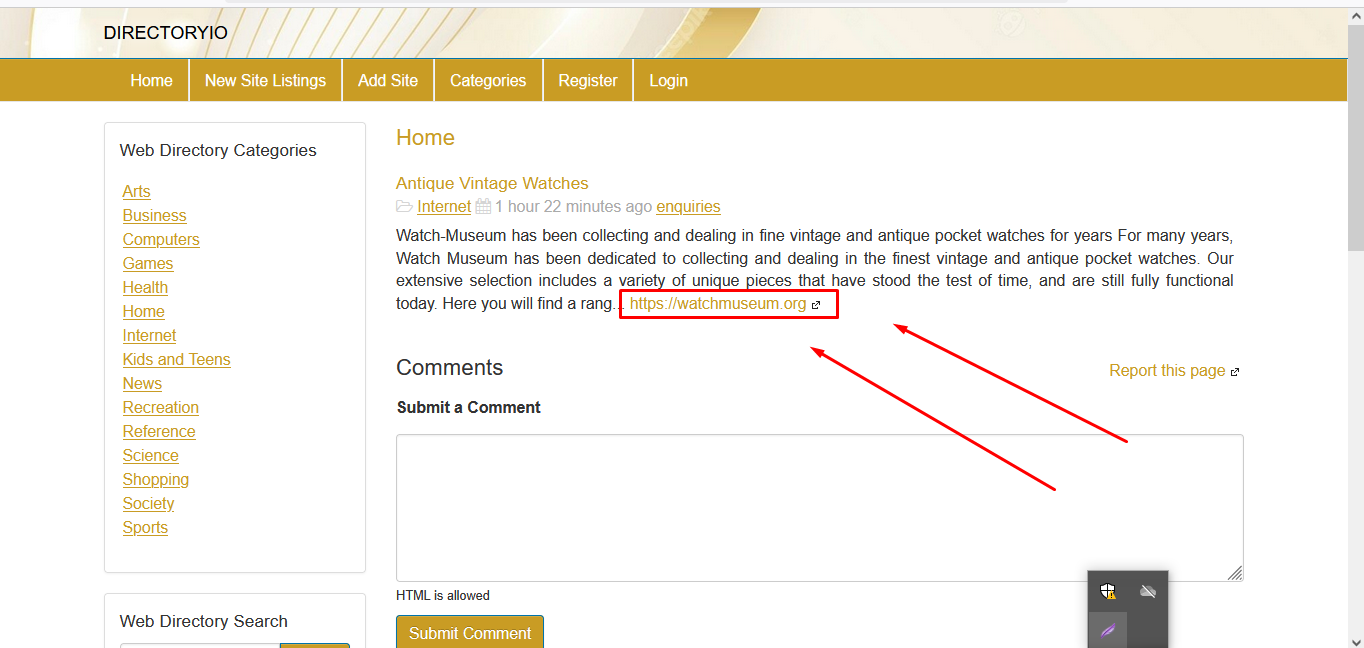The height and width of the screenshot is (648, 1364).
Task: Open the https://watchmuseum.org link
Action: pyautogui.click(x=717, y=304)
